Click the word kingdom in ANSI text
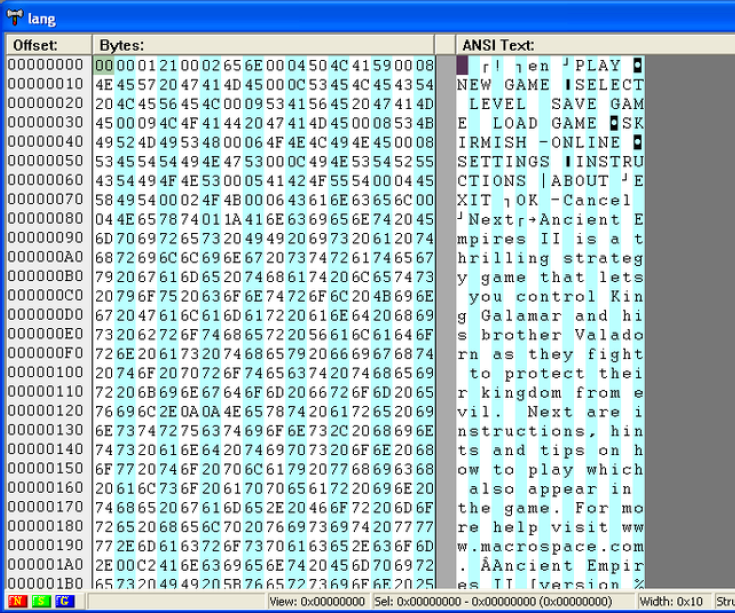Image resolution: width=735 pixels, height=613 pixels. click(x=521, y=392)
